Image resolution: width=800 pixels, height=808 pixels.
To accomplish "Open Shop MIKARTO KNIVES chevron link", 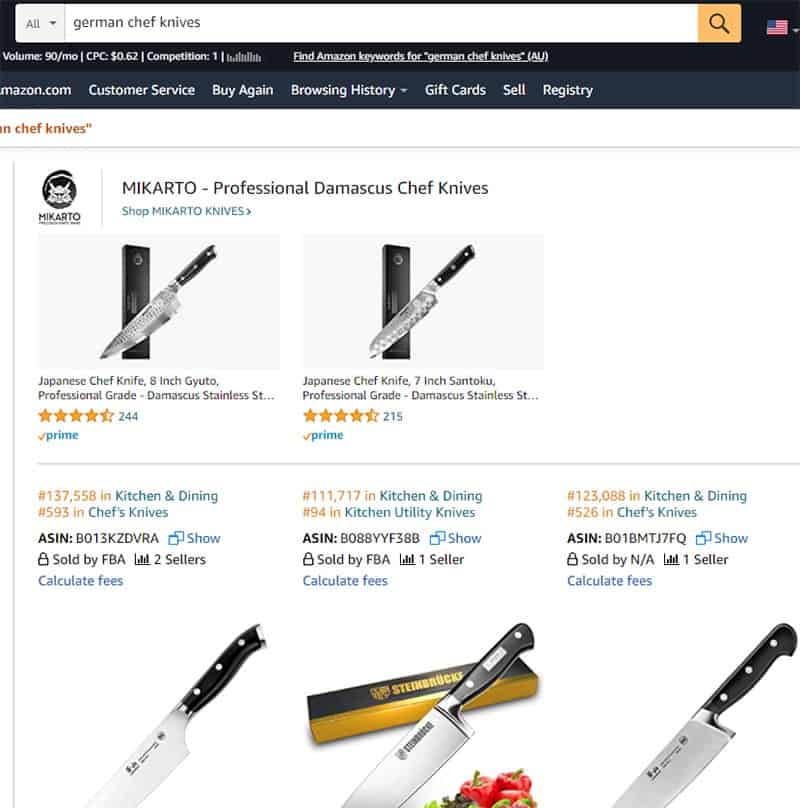I will click(187, 211).
